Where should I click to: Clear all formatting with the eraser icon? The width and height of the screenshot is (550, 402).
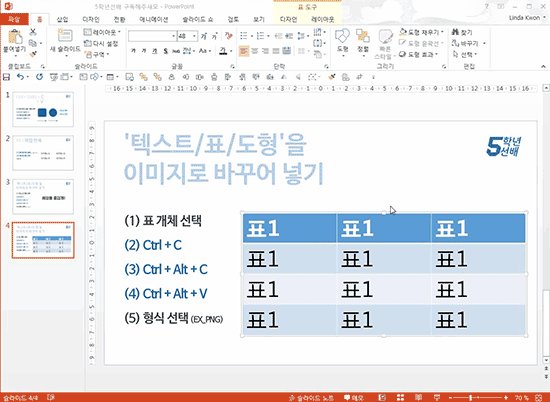click(x=229, y=36)
